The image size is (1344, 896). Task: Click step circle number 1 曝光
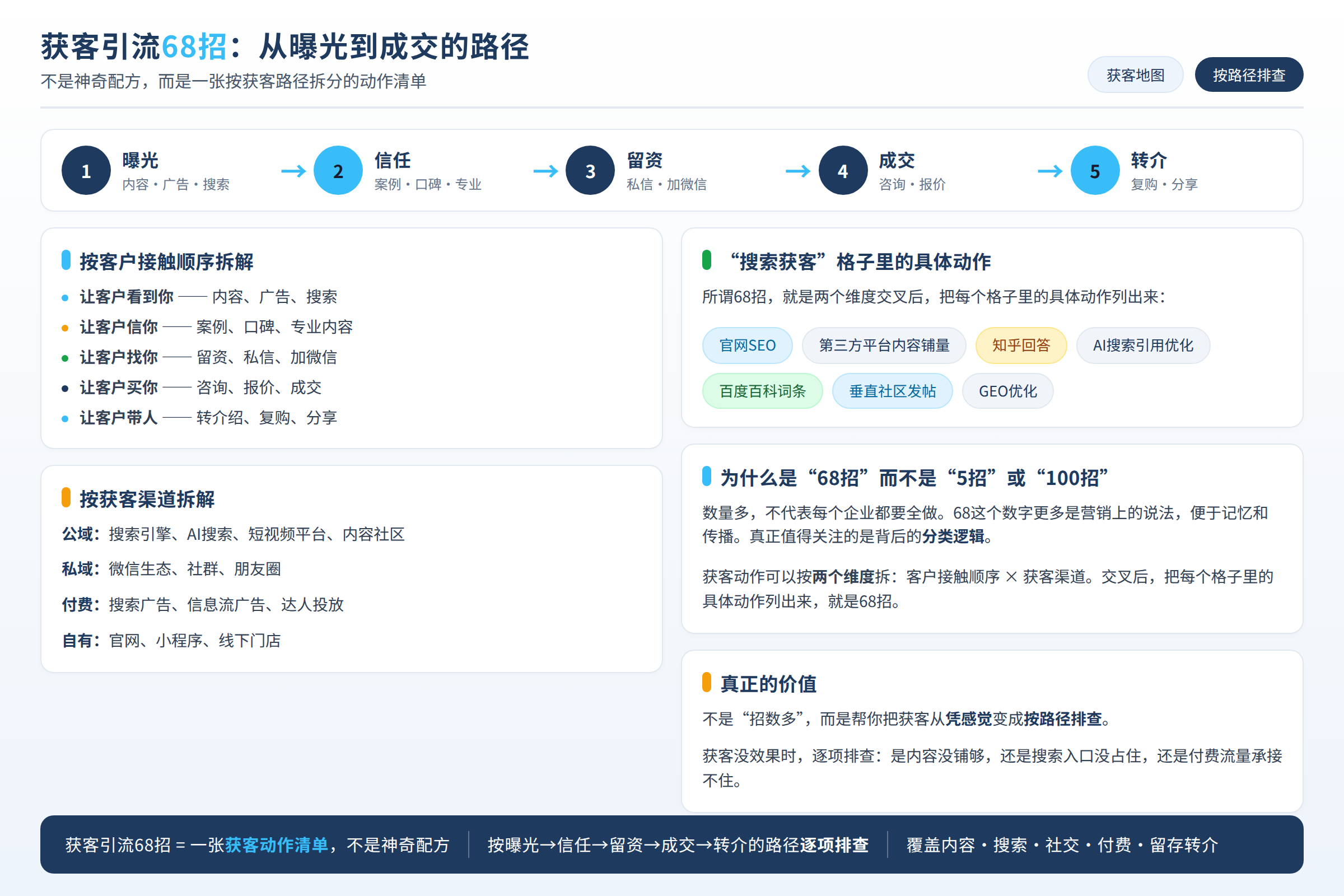[86, 170]
